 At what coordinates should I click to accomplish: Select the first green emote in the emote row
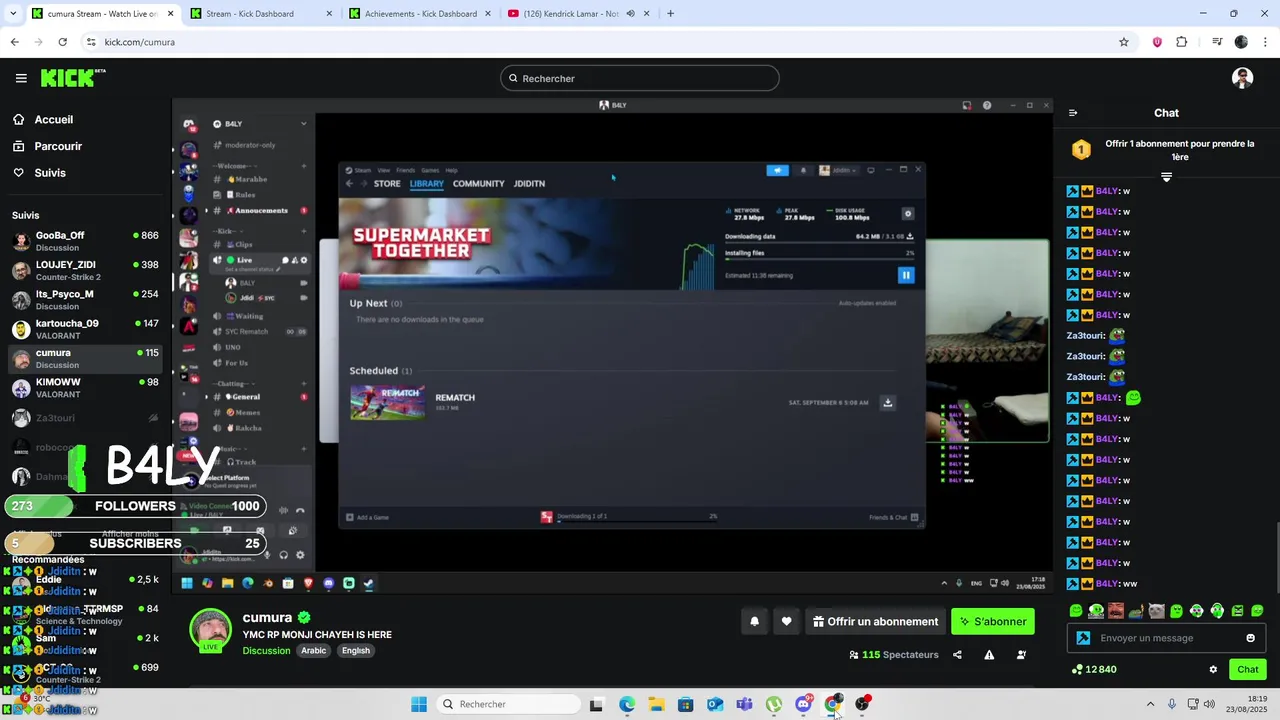[1076, 610]
